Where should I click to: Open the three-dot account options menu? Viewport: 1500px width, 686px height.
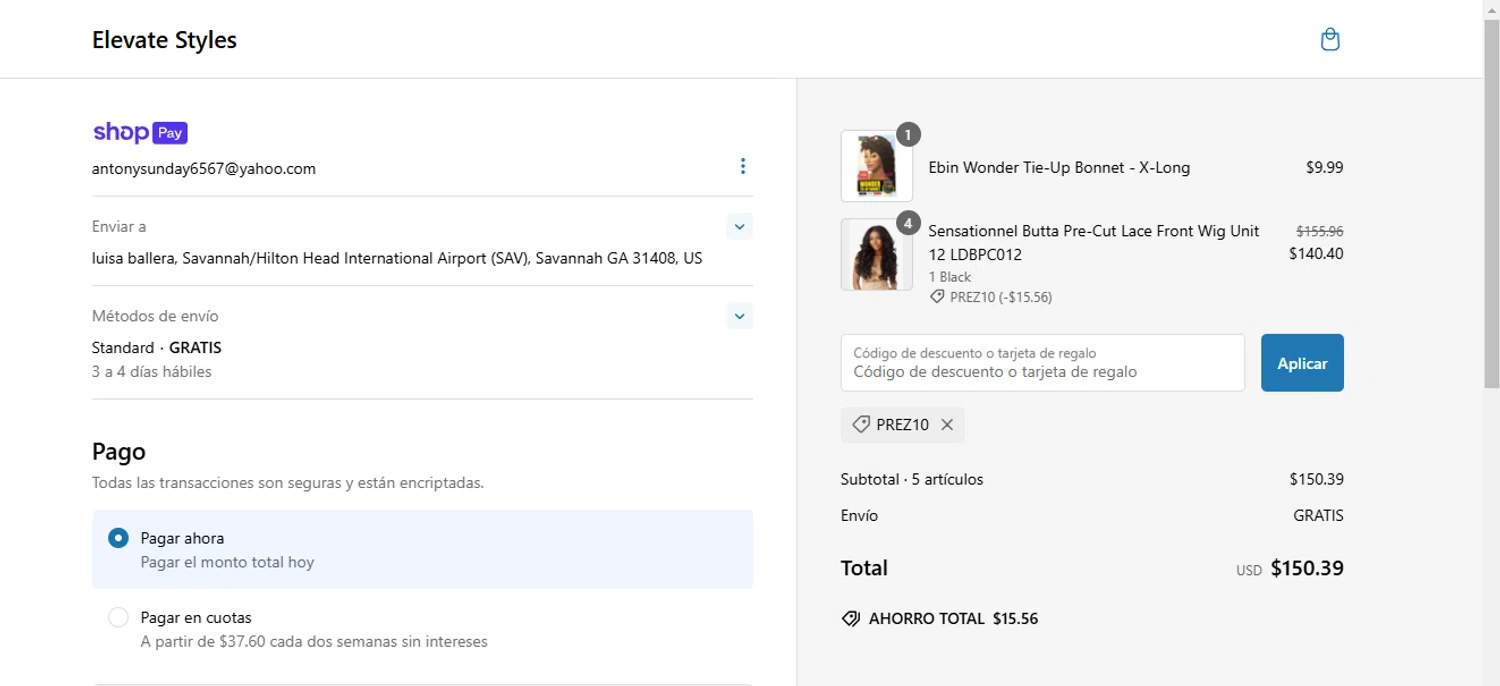point(742,166)
